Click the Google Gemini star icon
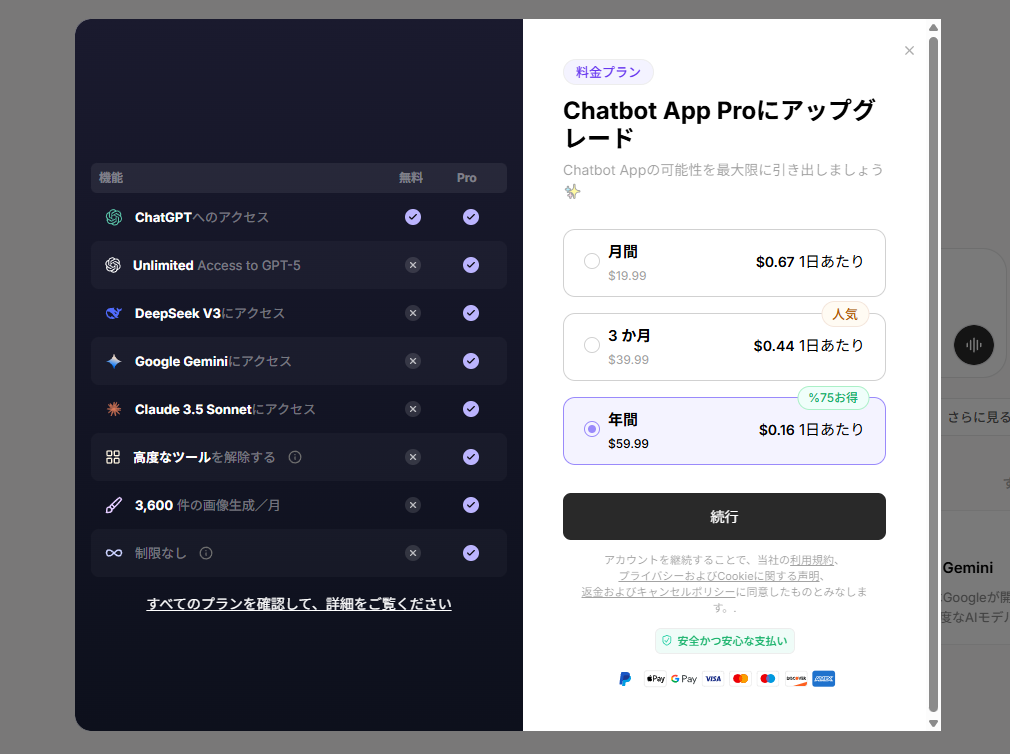Viewport: 1010px width, 754px height. (x=114, y=361)
